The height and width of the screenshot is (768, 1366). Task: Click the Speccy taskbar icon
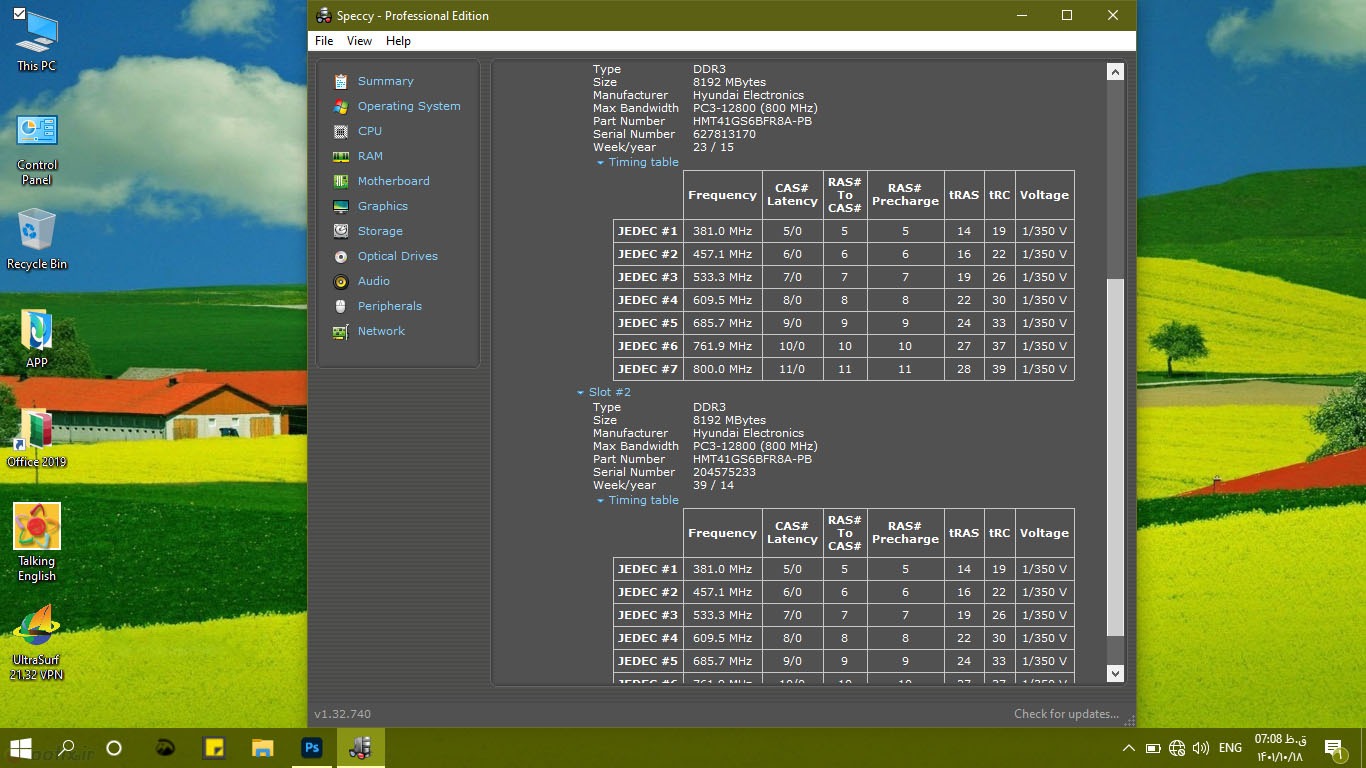pyautogui.click(x=361, y=748)
